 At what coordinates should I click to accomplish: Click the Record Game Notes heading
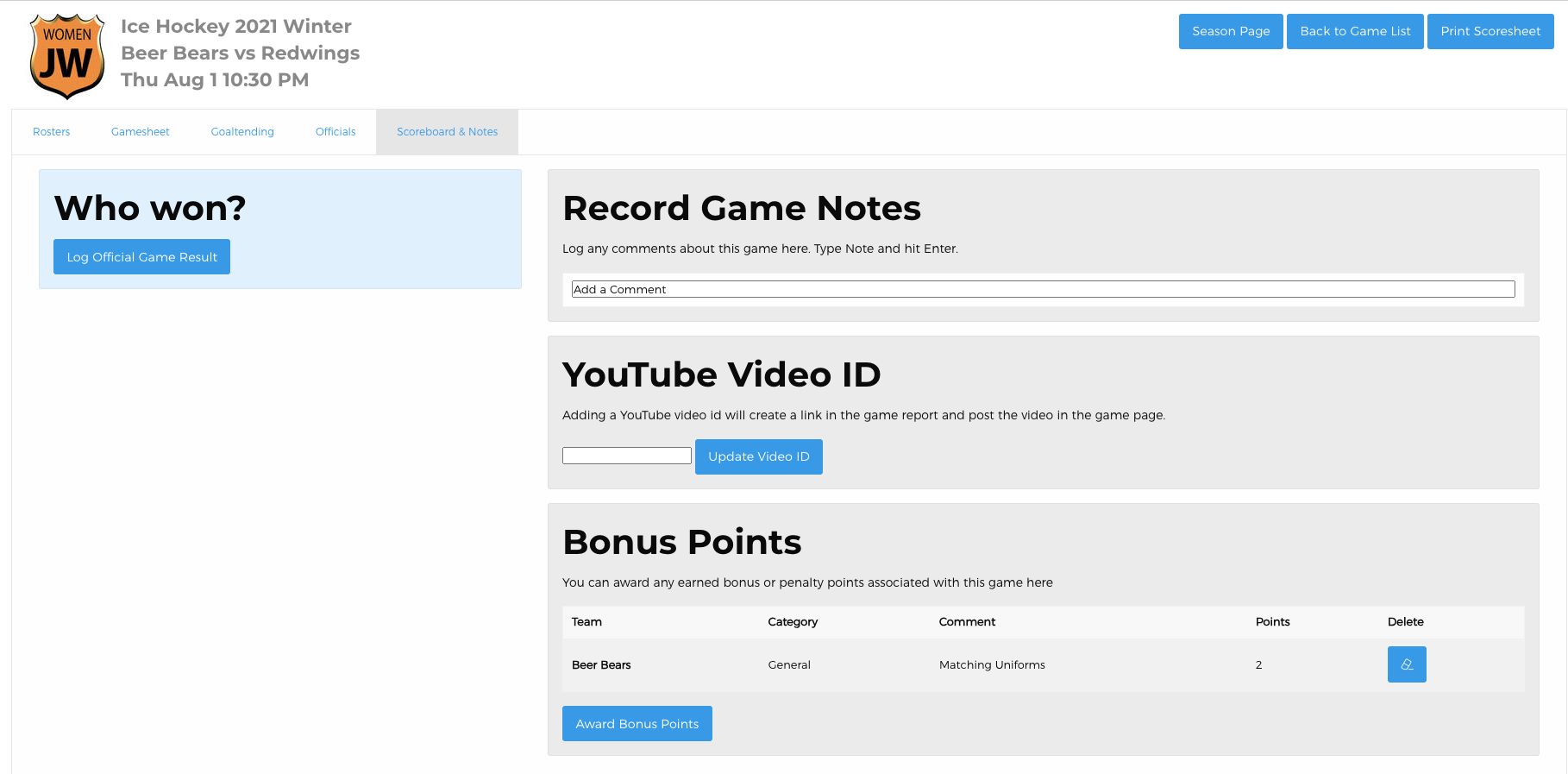742,208
